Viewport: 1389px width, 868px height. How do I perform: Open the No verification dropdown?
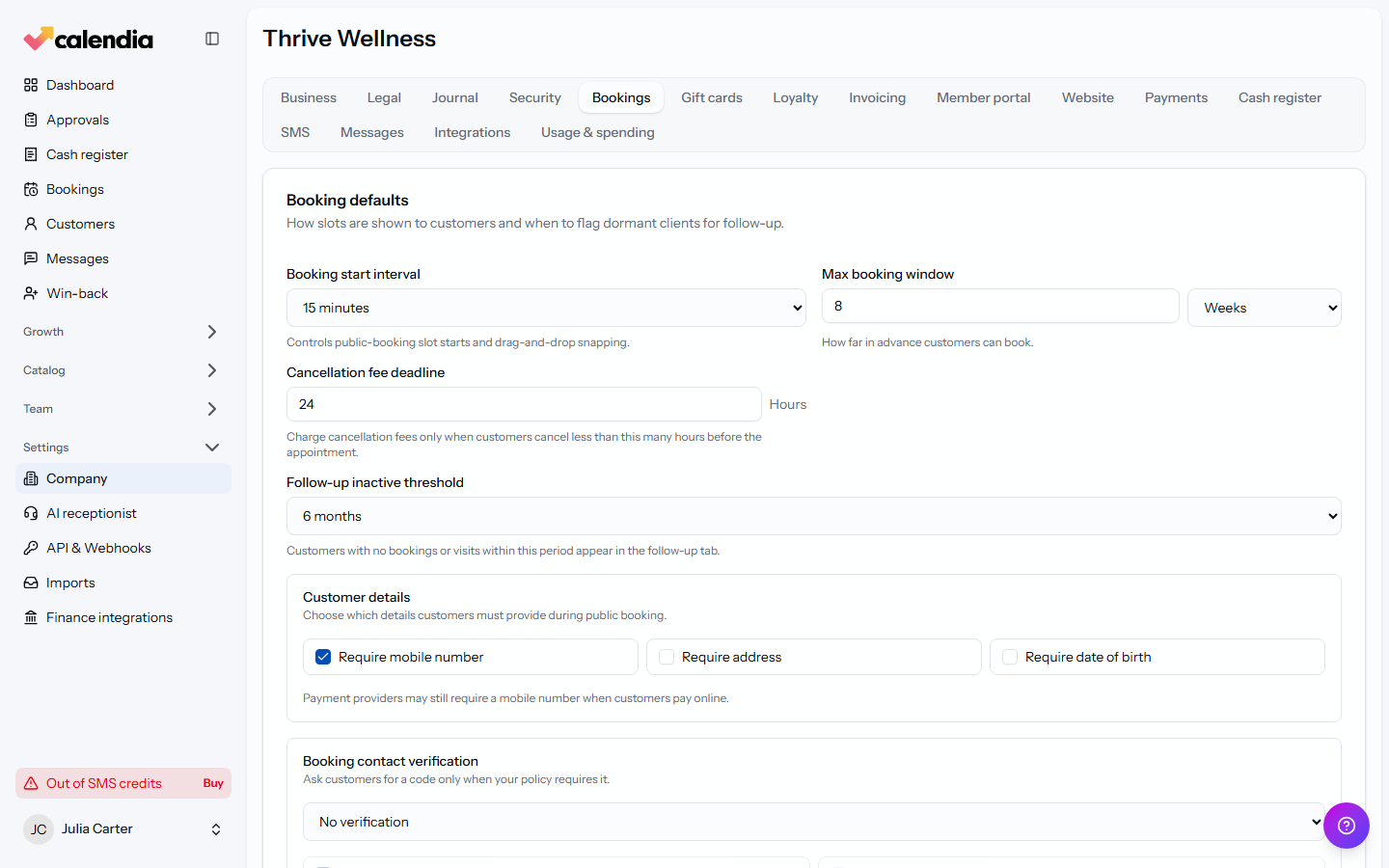814,822
